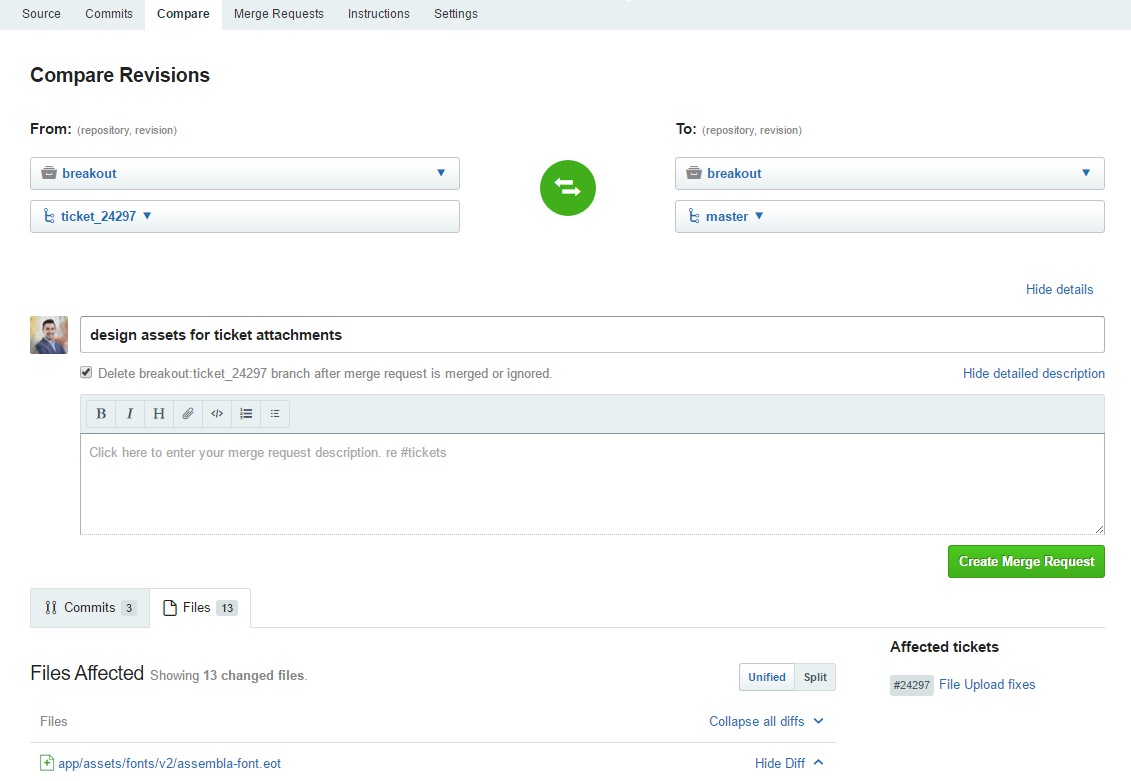Viewport: 1131px width, 781px height.
Task: Open the master branch dropdown
Action: (x=889, y=216)
